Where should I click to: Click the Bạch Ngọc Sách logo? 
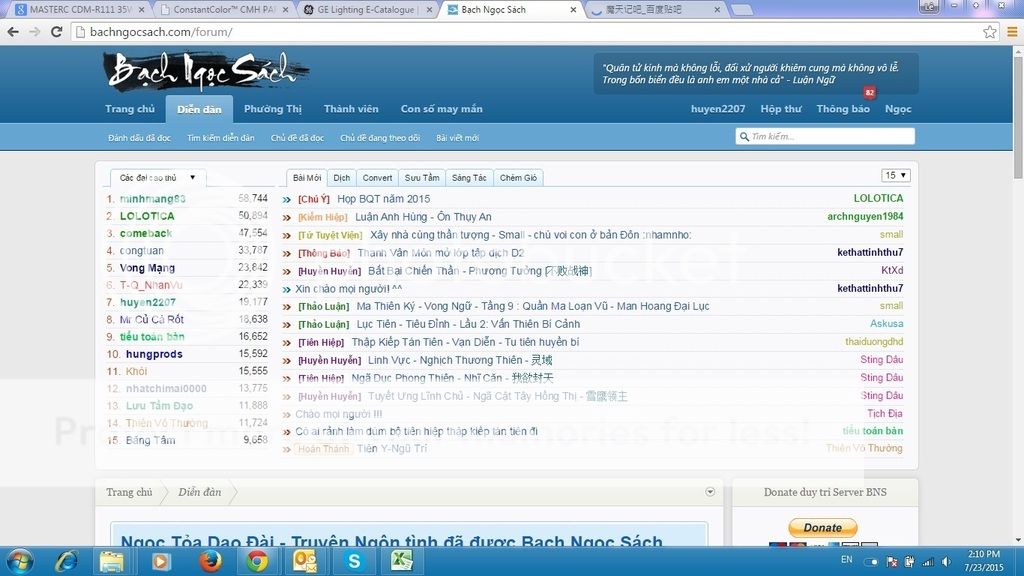tap(206, 71)
